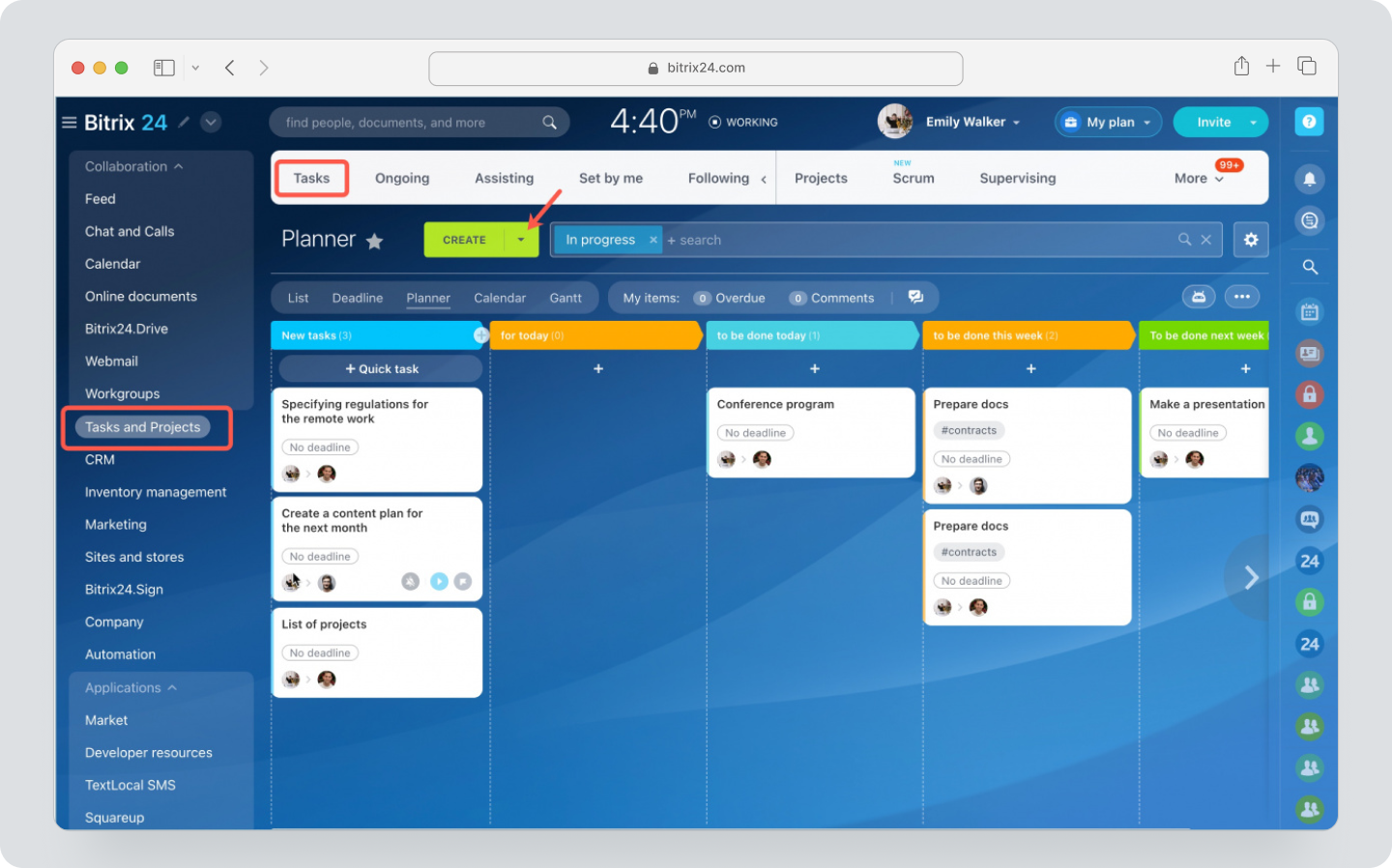Viewport: 1392px width, 868px height.
Task: Click the help question mark icon
Action: [1309, 121]
